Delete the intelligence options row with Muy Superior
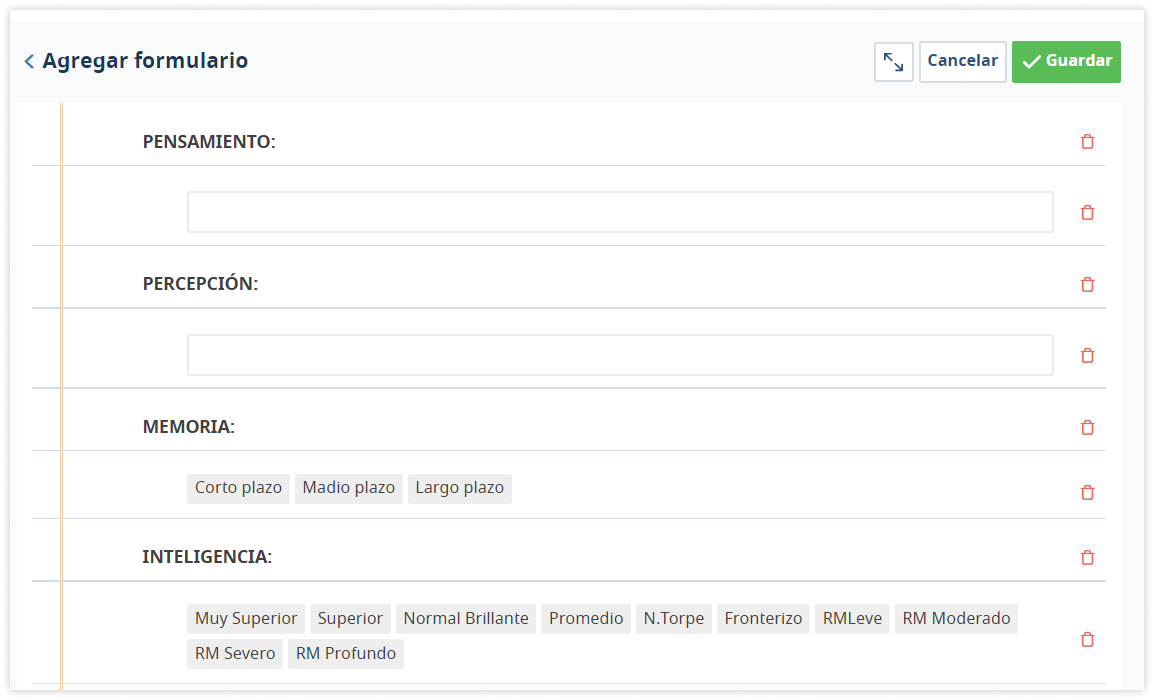The height and width of the screenshot is (700, 1154). [1087, 639]
